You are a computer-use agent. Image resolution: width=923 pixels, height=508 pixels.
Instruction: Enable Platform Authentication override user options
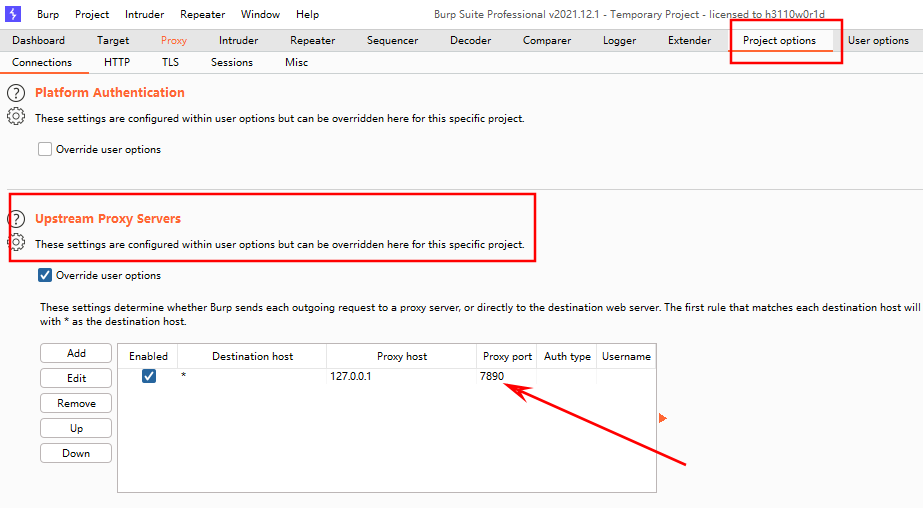[x=45, y=149]
